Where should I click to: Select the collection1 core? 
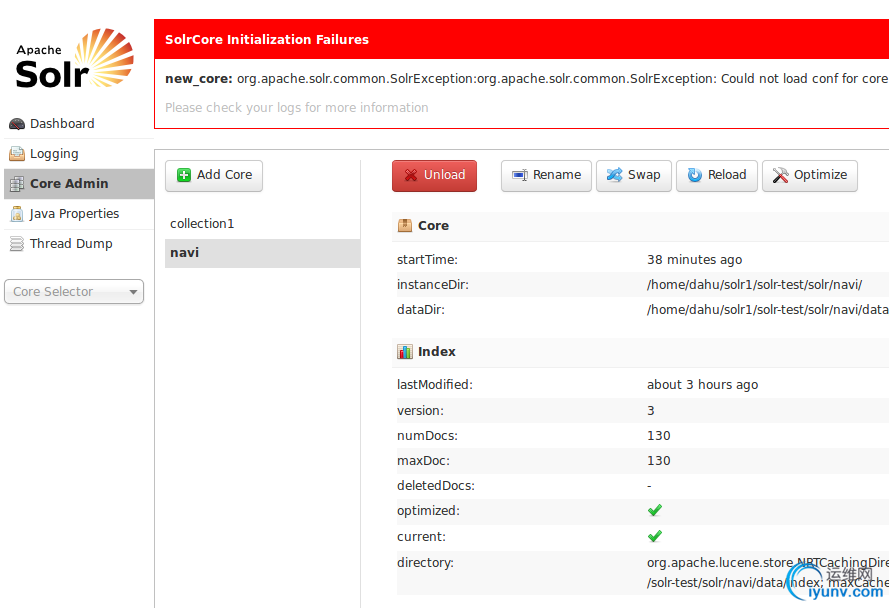click(x=263, y=223)
